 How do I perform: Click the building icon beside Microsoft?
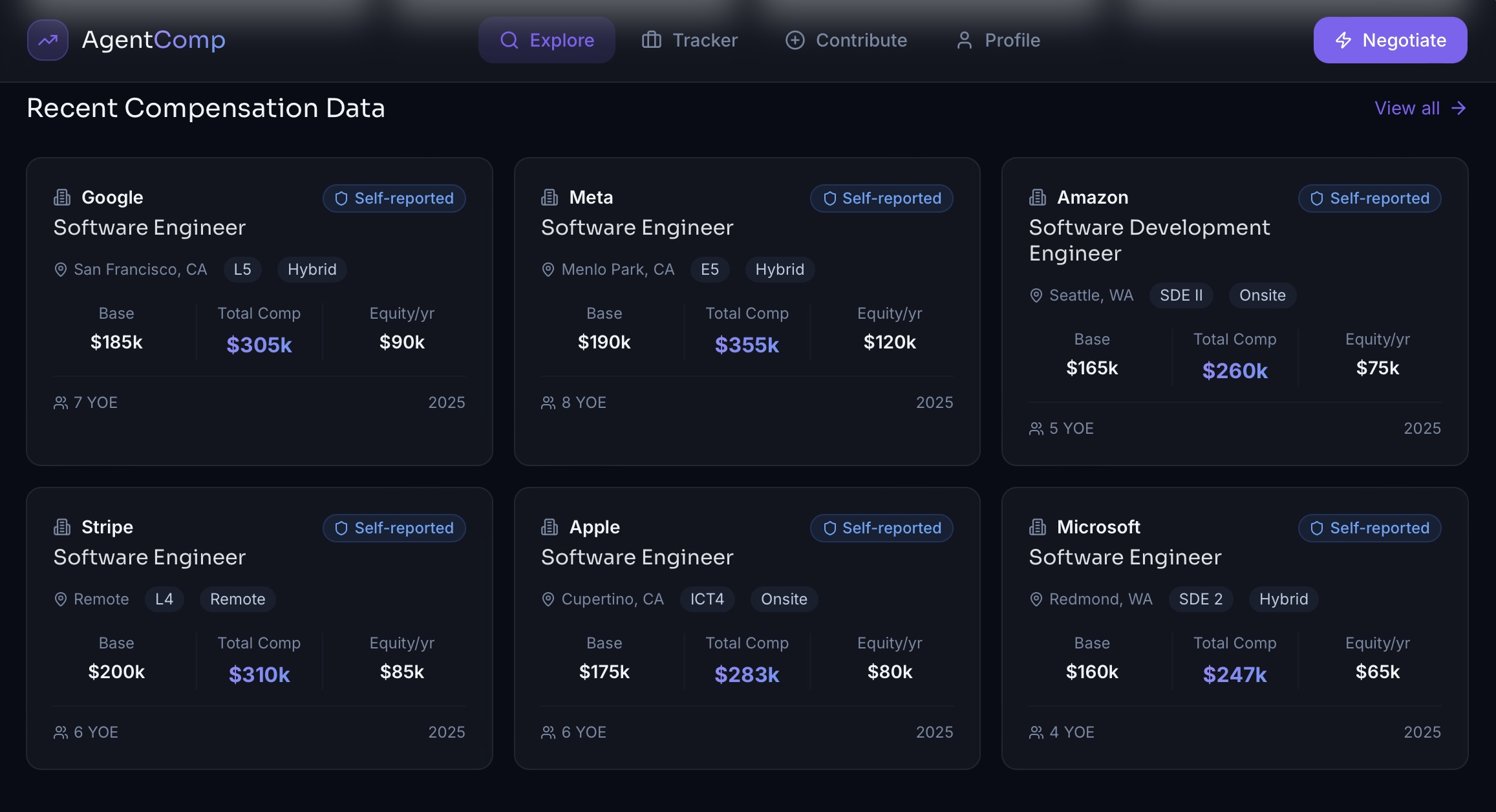pyautogui.click(x=1038, y=527)
